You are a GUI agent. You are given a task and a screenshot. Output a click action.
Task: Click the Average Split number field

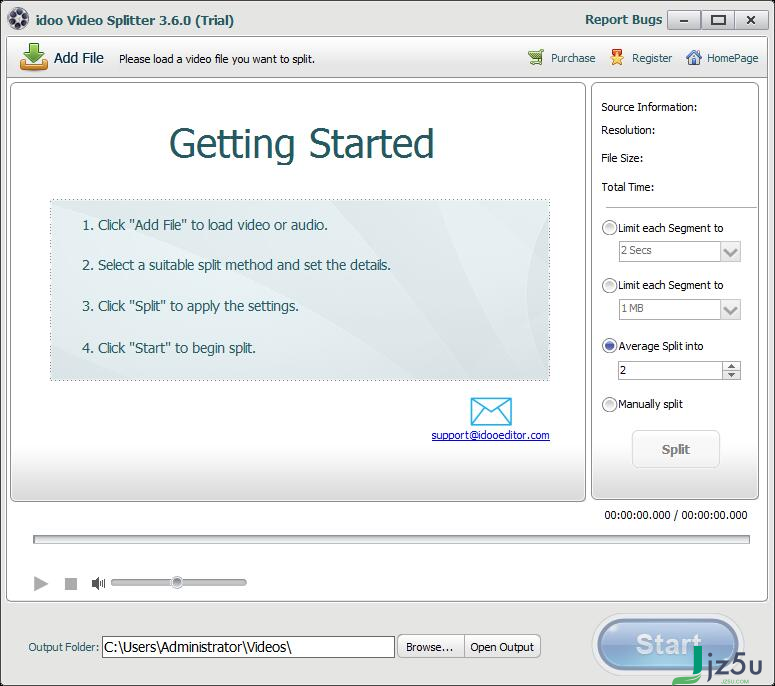(x=670, y=371)
